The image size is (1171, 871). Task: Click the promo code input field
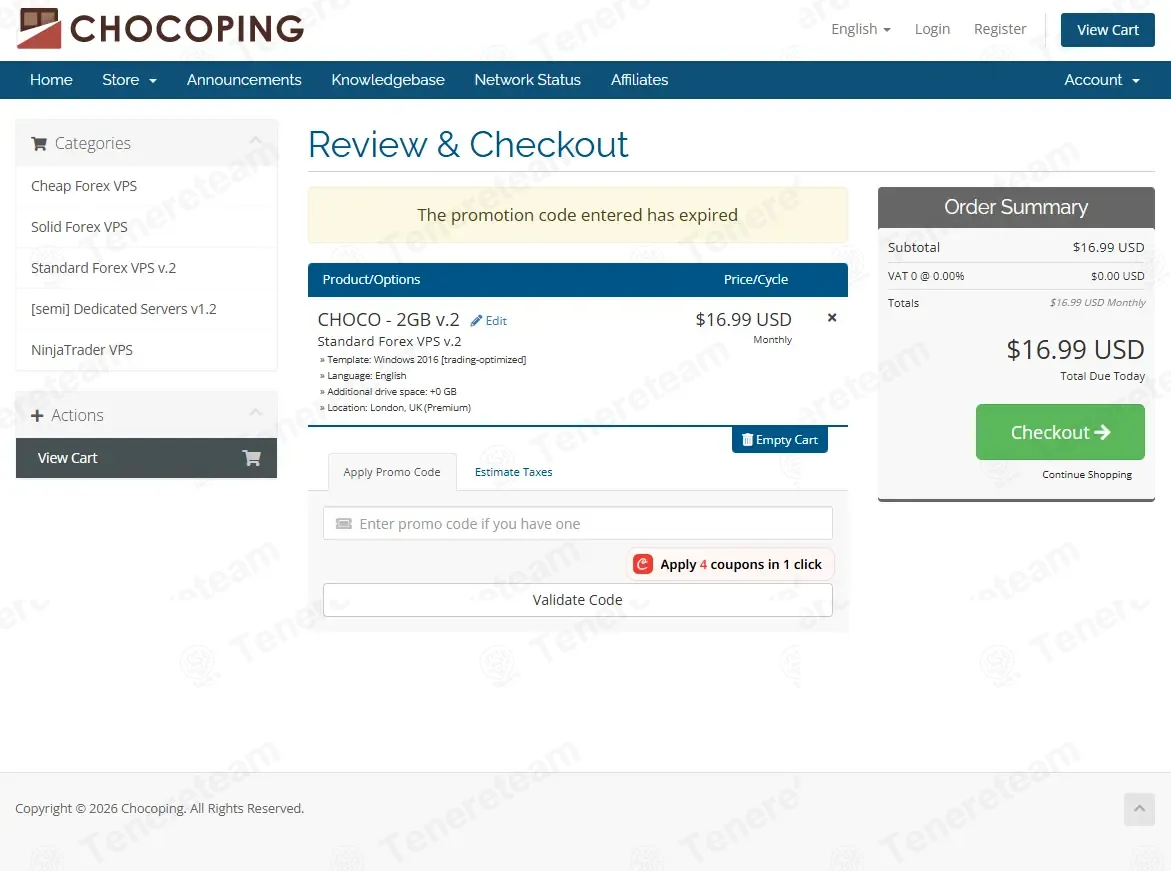tap(577, 524)
